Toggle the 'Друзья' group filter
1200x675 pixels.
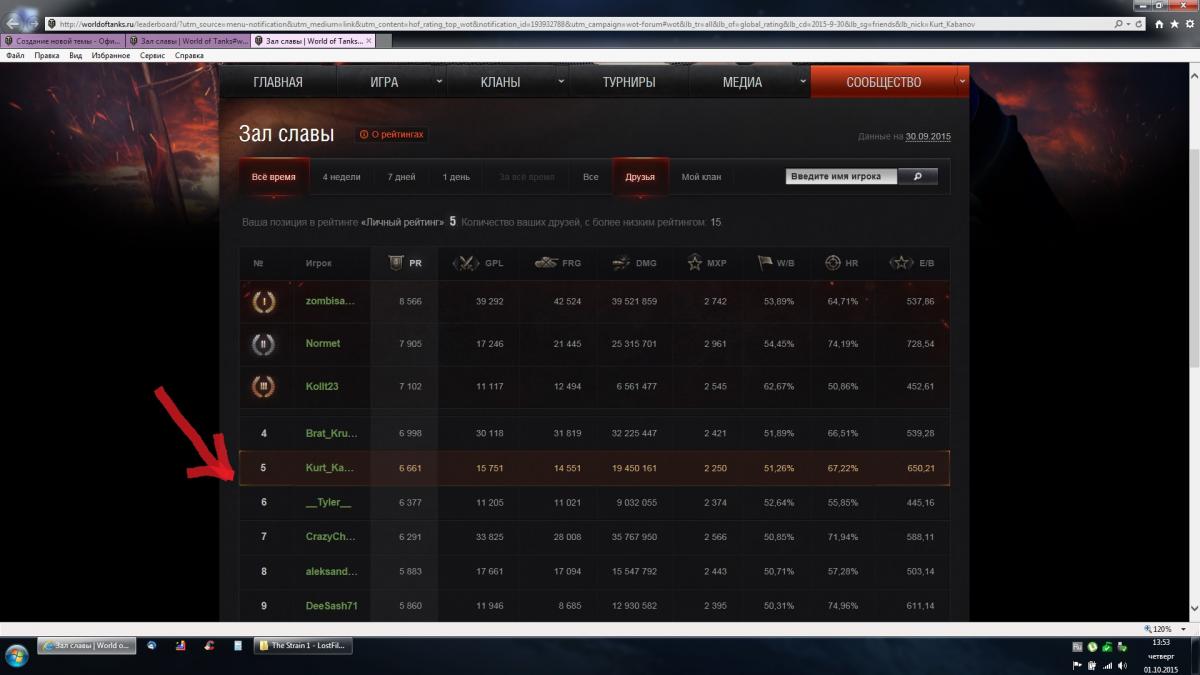640,177
